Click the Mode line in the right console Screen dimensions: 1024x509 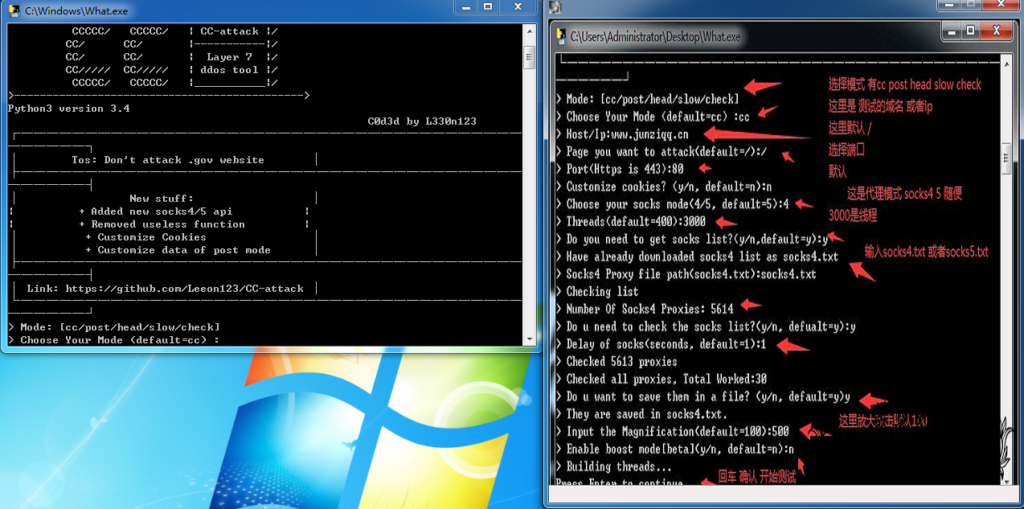pyautogui.click(x=648, y=99)
